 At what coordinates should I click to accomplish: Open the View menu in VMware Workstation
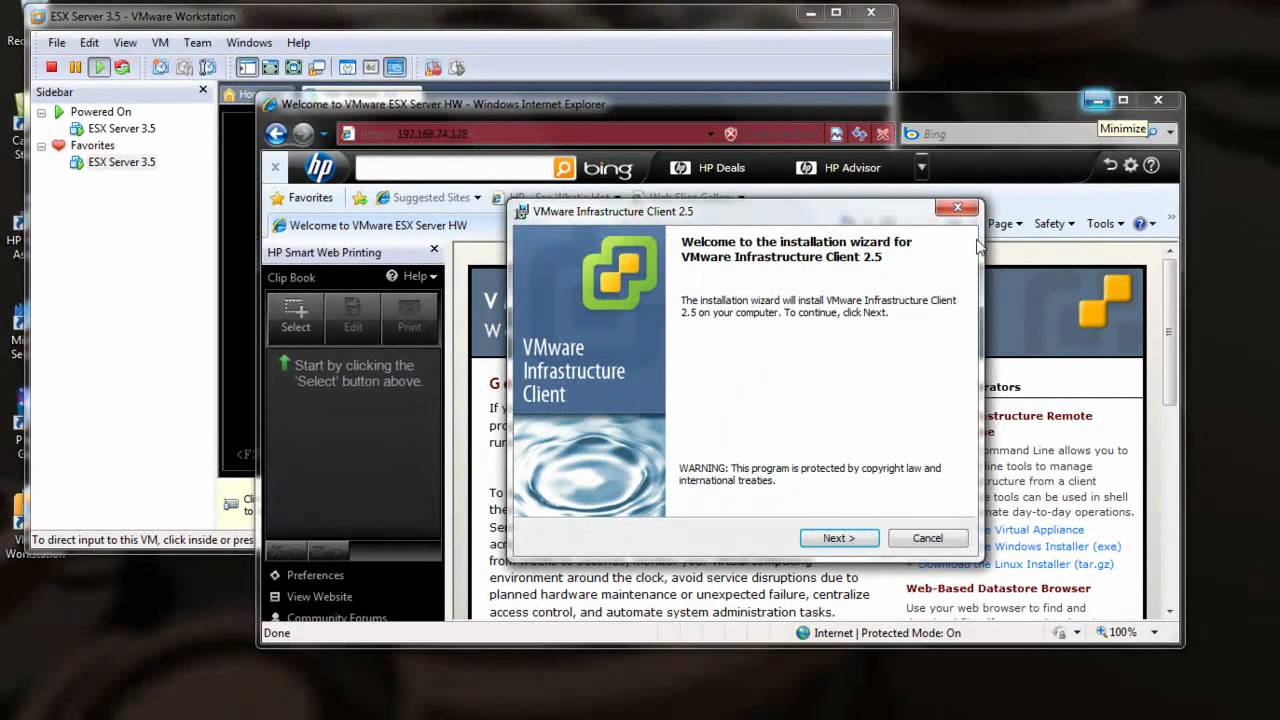pyautogui.click(x=125, y=43)
